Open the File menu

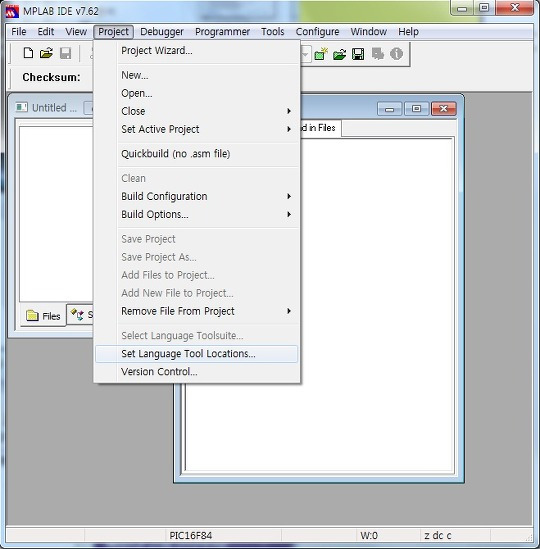[19, 32]
